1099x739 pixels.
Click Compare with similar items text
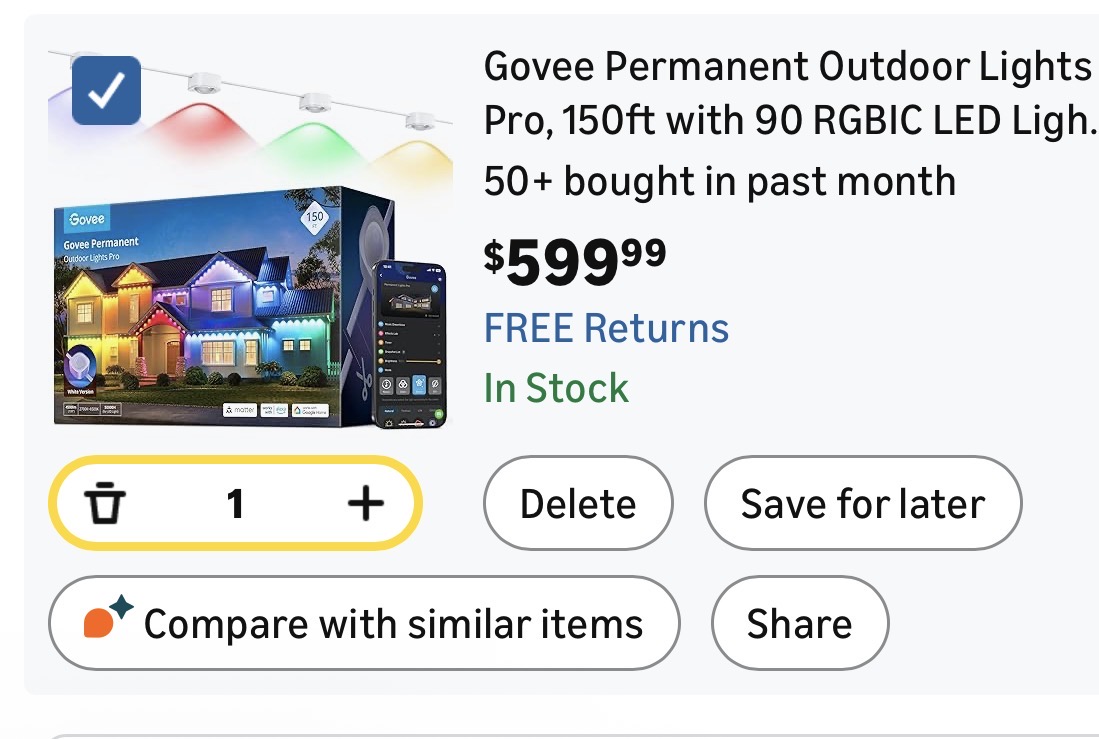pyautogui.click(x=393, y=625)
